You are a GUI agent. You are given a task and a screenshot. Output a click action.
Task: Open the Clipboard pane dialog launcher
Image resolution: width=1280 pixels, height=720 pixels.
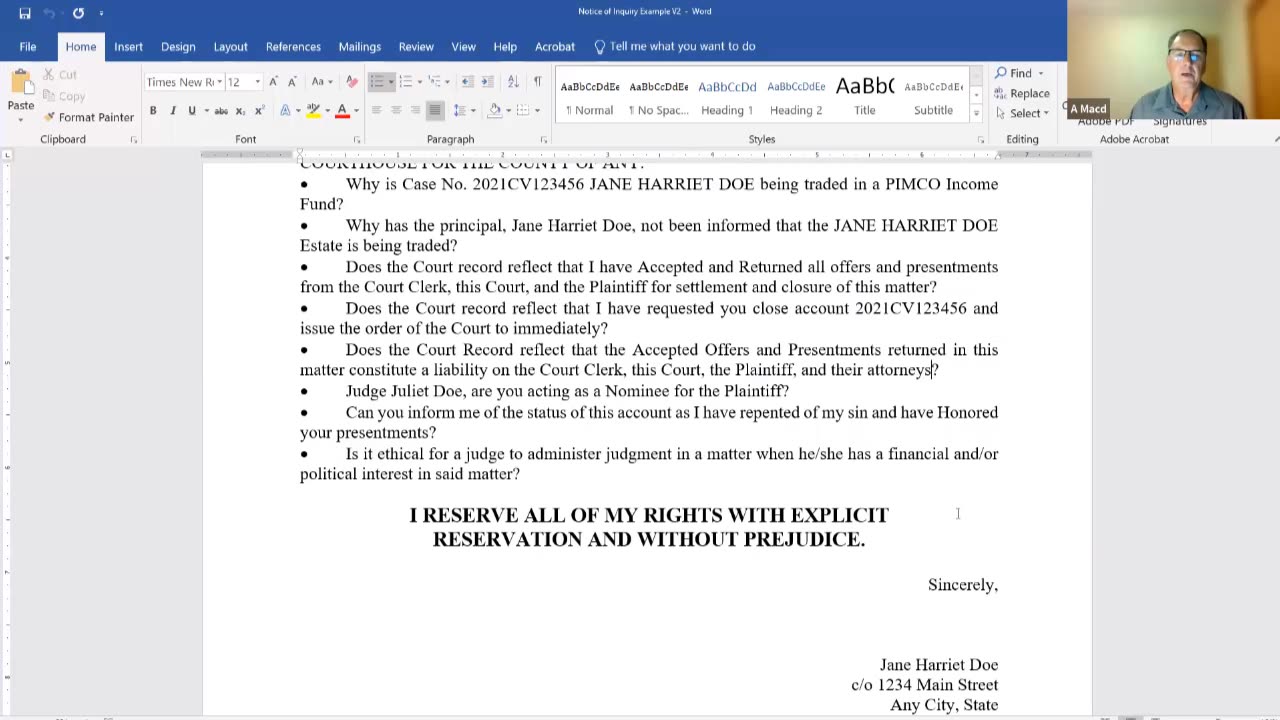pos(134,140)
